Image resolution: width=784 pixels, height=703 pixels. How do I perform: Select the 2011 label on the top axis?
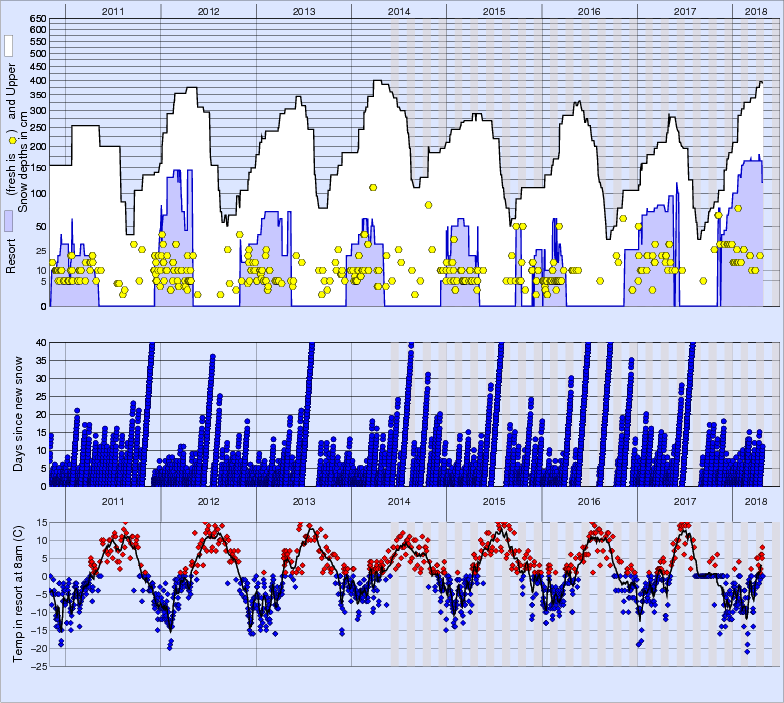112,10
